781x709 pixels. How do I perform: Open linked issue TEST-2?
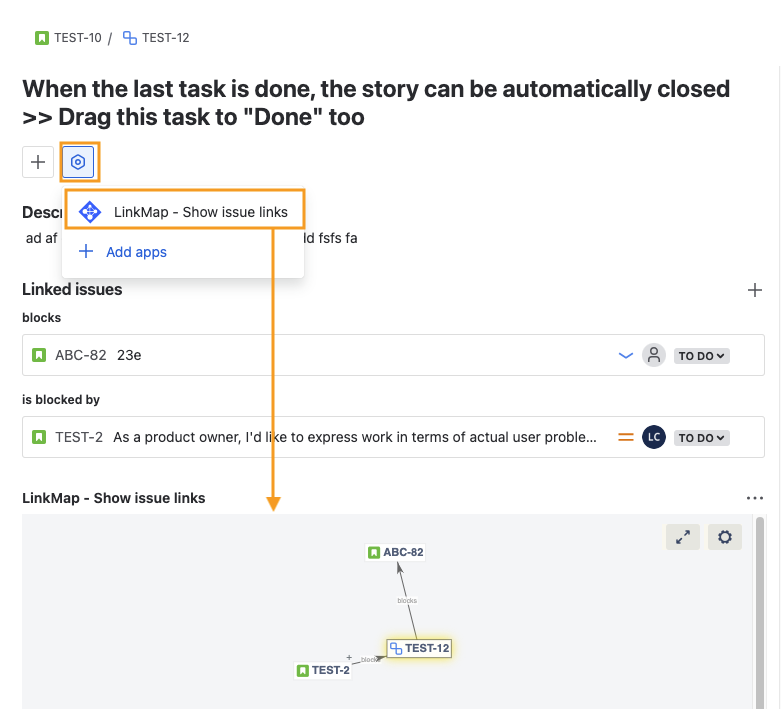coord(79,437)
